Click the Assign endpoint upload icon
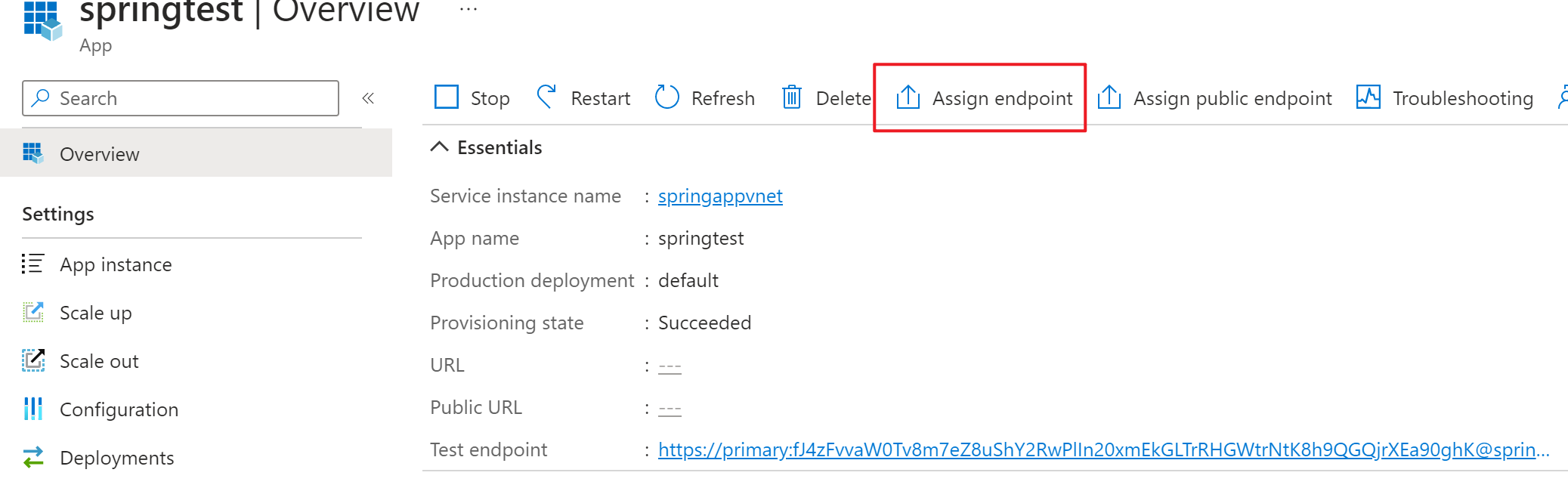This screenshot has width=1568, height=488. [x=908, y=97]
